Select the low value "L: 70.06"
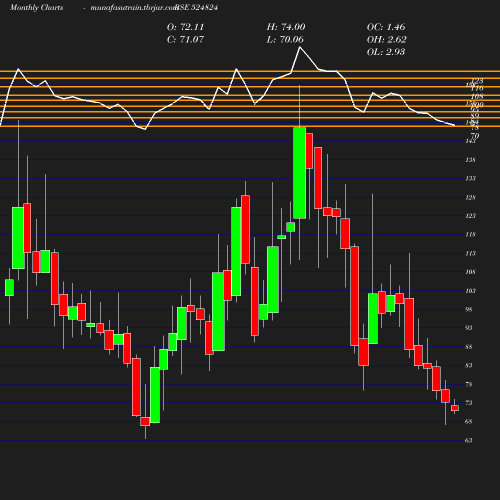This screenshot has width=500, height=500. pos(285,40)
